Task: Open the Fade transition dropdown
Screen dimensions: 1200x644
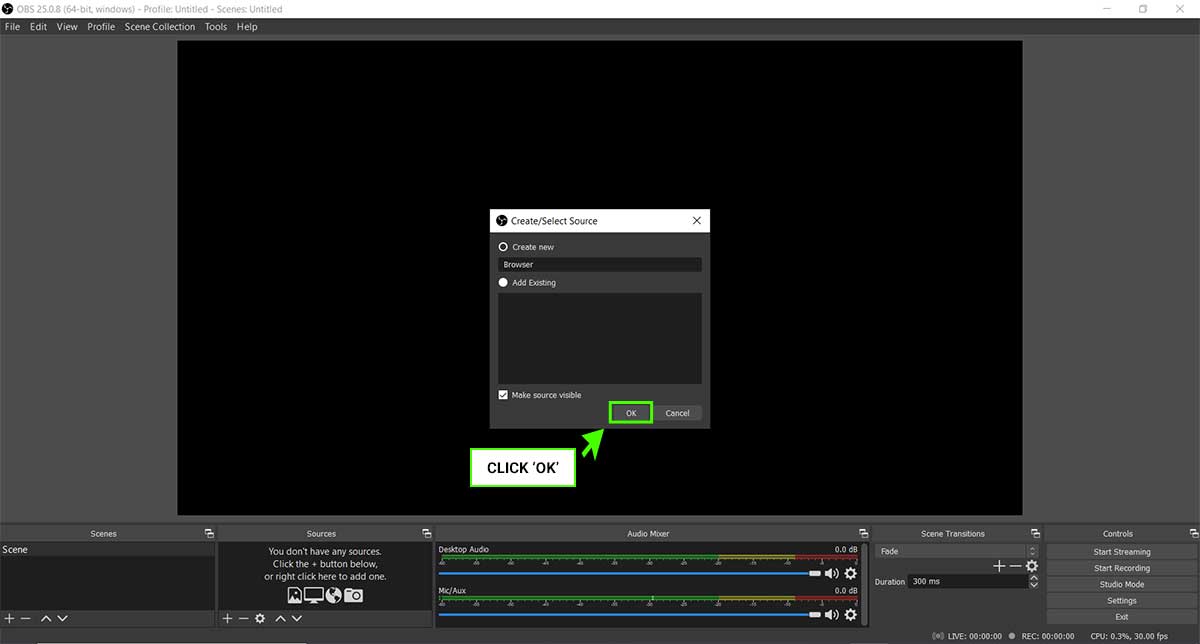Action: [x=956, y=551]
